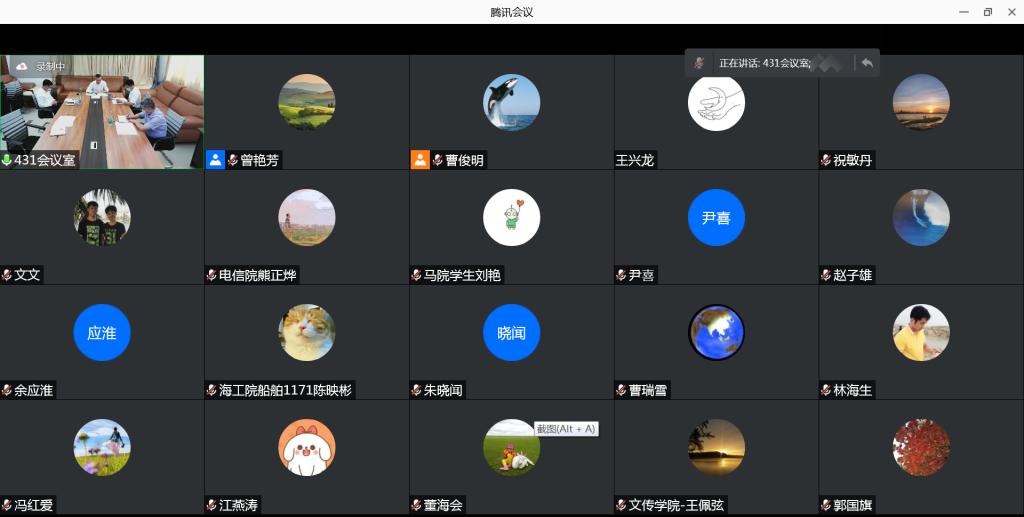Viewport: 1024px width, 517px height.
Task: Click the 马院学生刘艳 name label
Action: pyautogui.click(x=462, y=275)
